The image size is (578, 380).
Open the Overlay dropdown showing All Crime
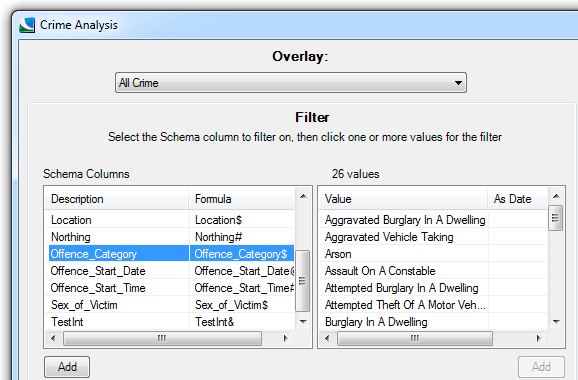pos(290,83)
